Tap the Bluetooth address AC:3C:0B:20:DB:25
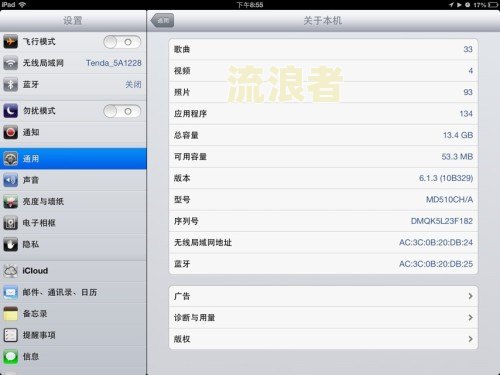 436,264
